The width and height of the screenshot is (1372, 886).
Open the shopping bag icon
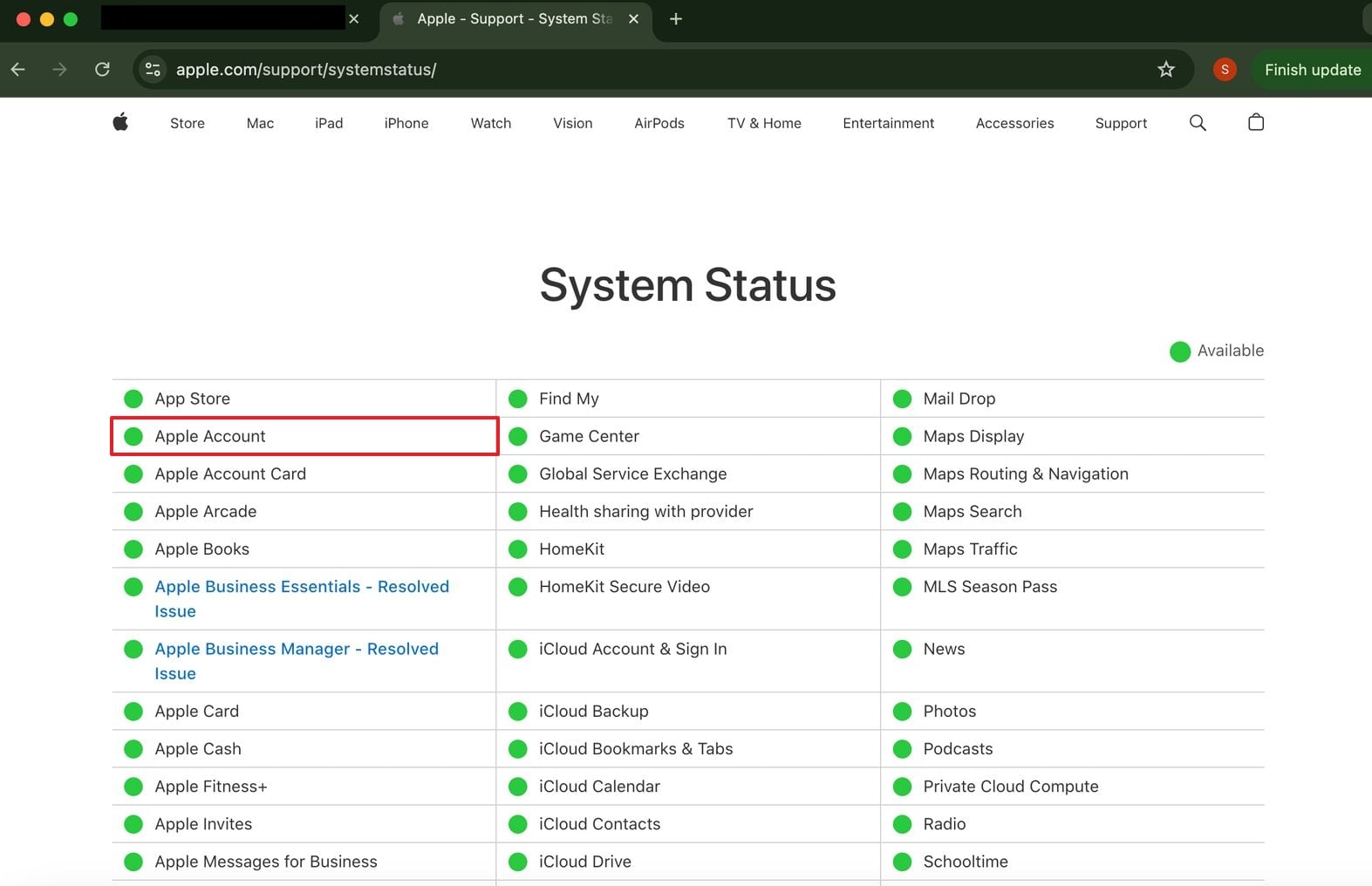point(1255,123)
